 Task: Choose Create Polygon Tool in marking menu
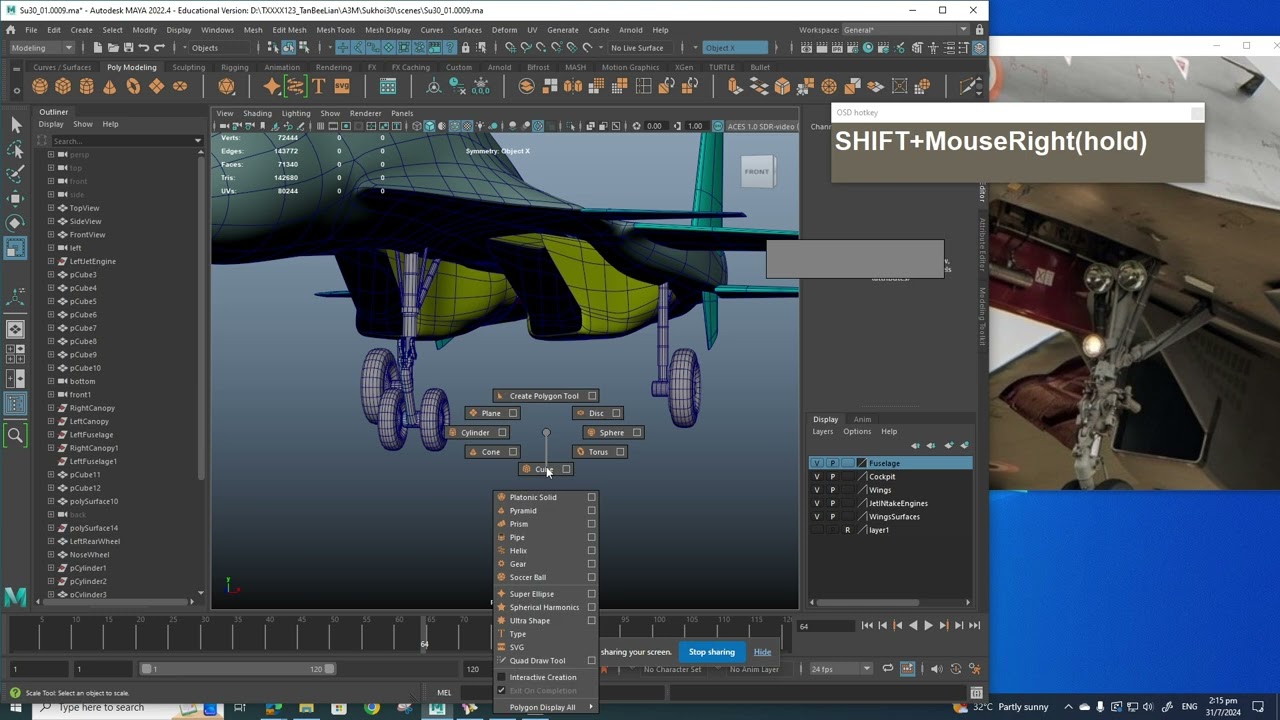click(544, 396)
